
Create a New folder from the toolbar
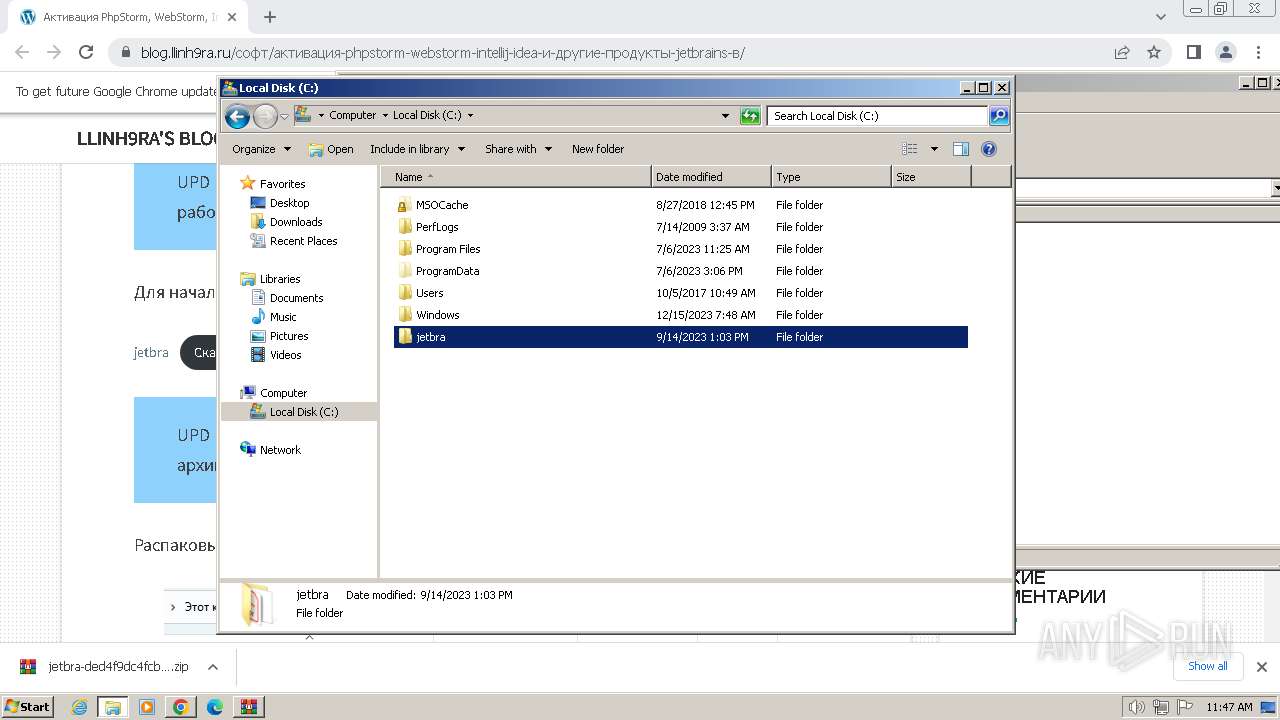[x=598, y=149]
